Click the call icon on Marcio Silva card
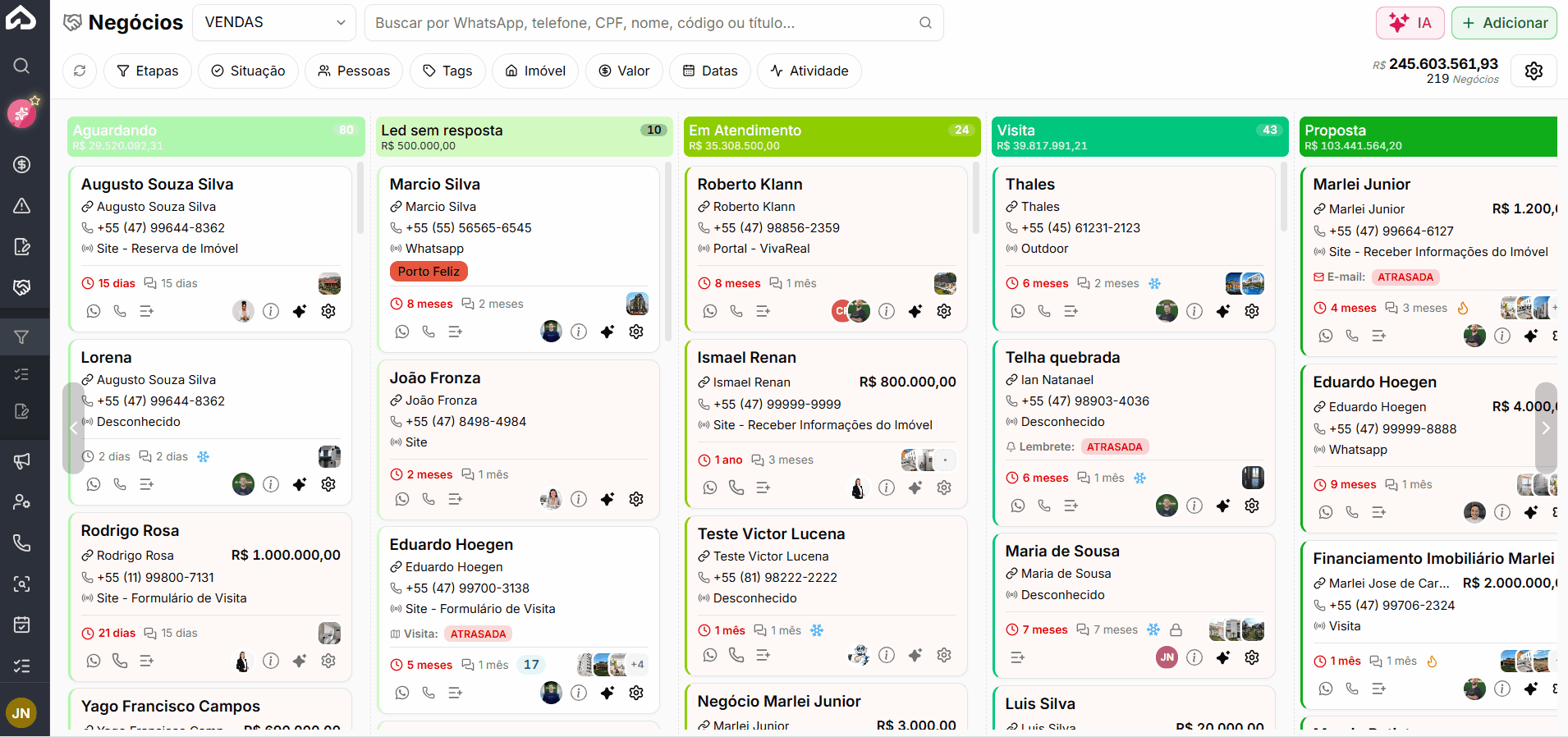This screenshot has height=737, width=1568. pos(429,332)
